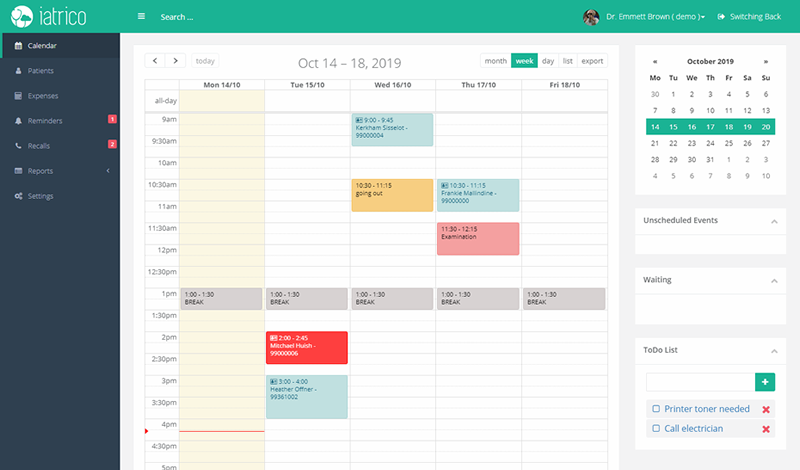This screenshot has width=800, height=470.
Task: Click the Reminders red badge 1
Action: [x=112, y=119]
